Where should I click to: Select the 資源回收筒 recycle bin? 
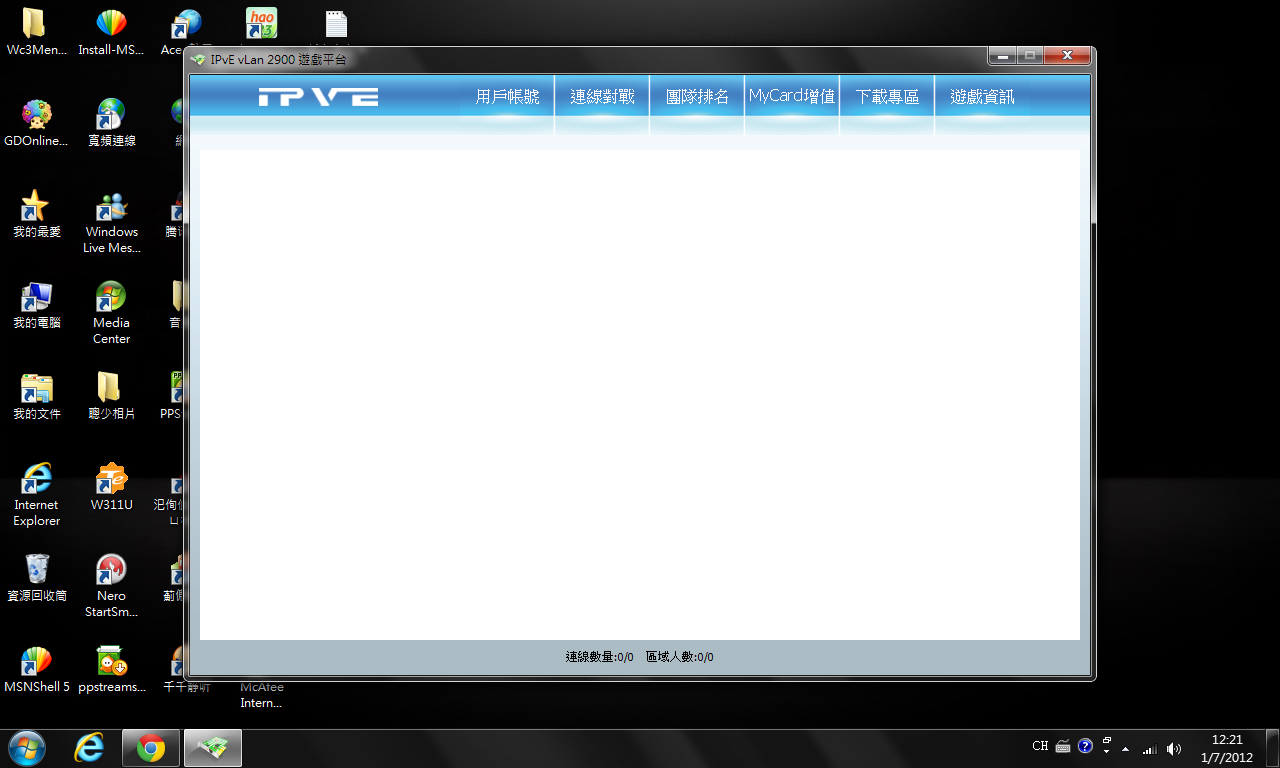[36, 578]
